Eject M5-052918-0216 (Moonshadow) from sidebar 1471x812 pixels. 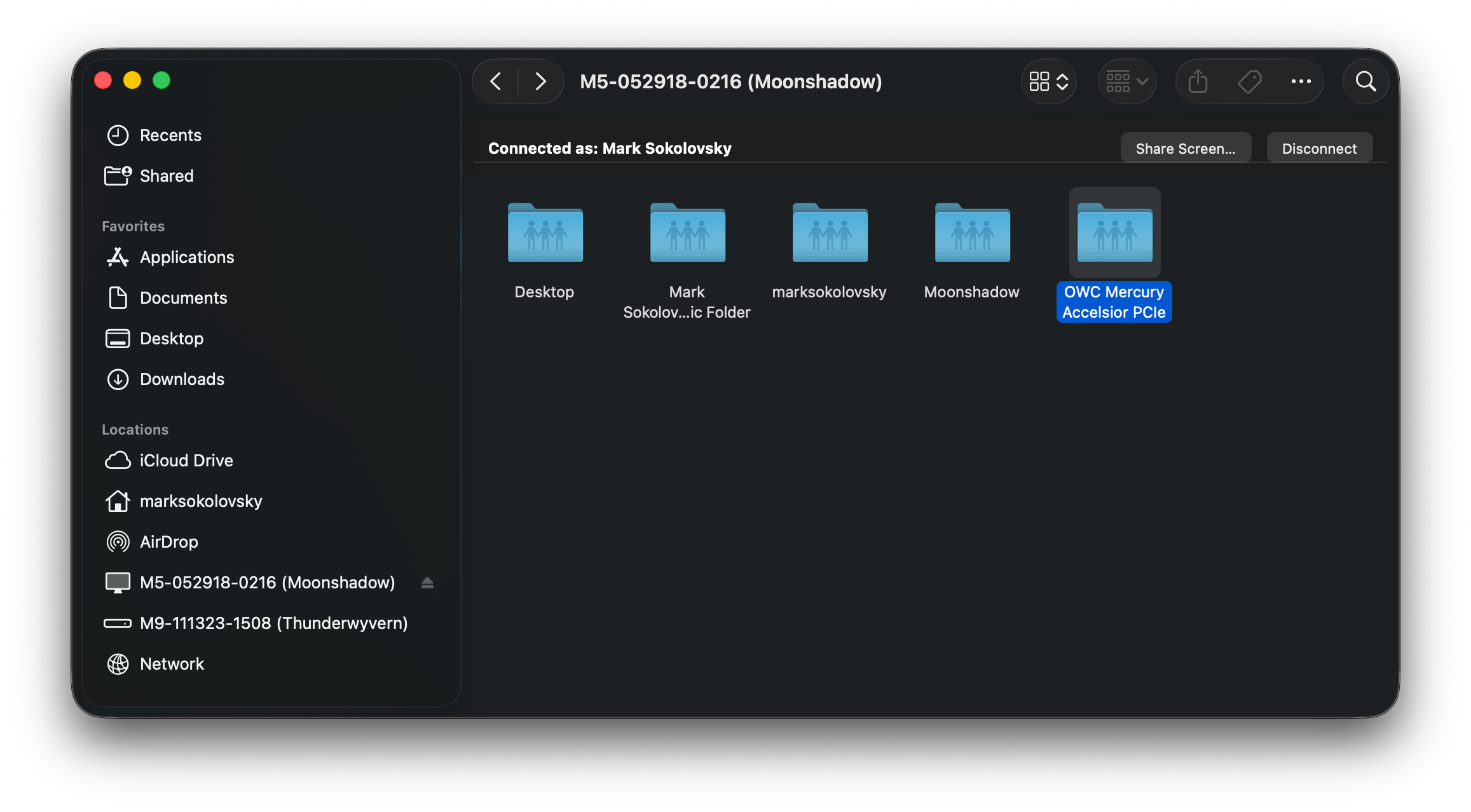coord(427,583)
